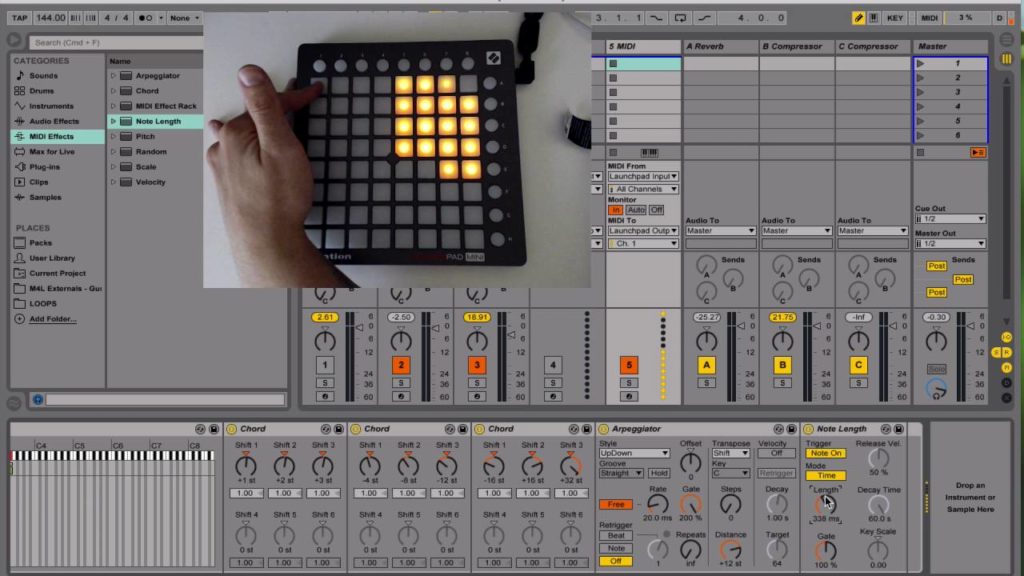This screenshot has width=1024, height=576.
Task: Select the 5 MIDI track header
Action: tap(643, 46)
